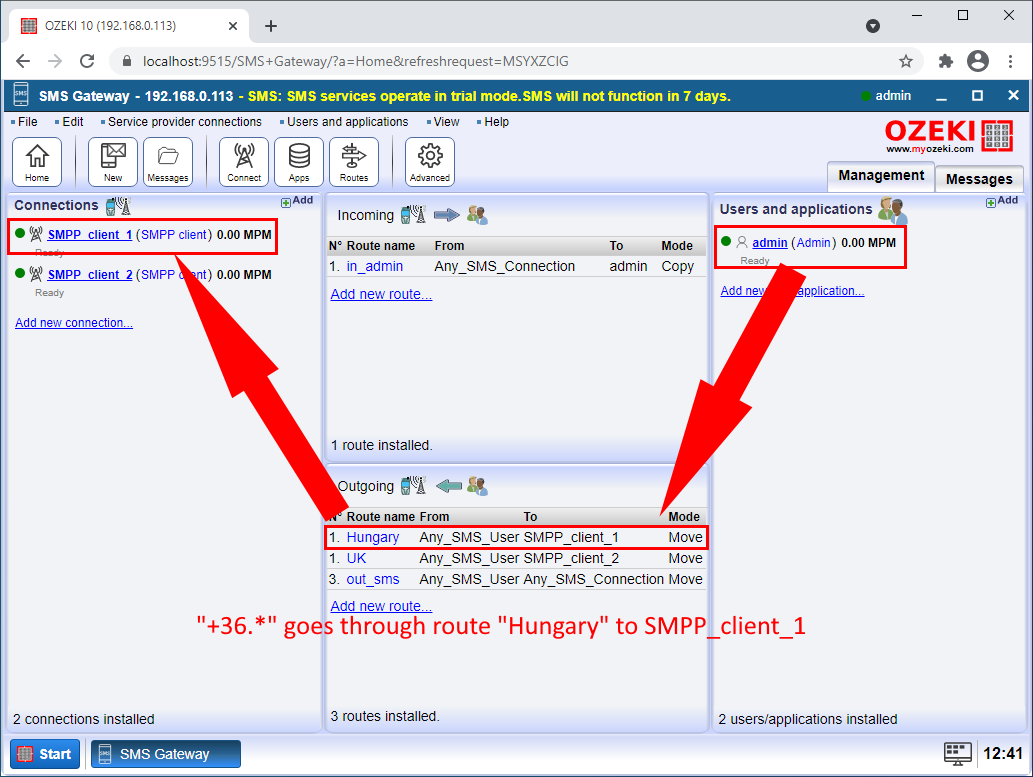1033x777 pixels.
Task: Click the Start button in the Ozeki taskbar
Action: pos(45,754)
